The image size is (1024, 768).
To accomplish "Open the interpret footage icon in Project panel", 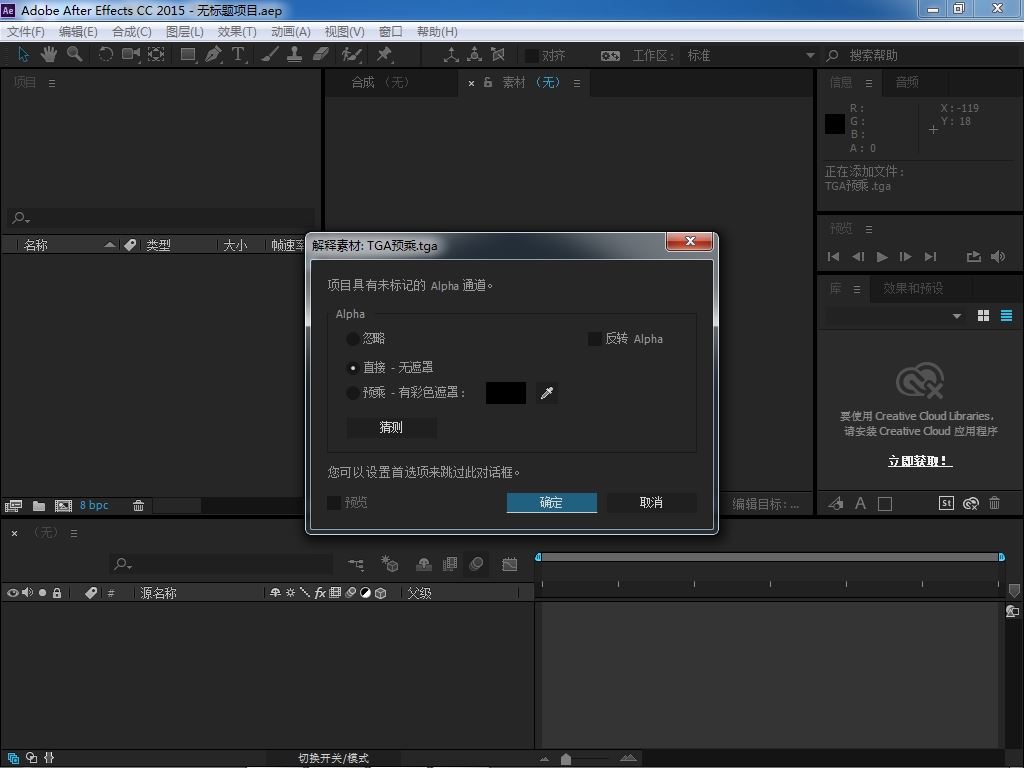I will (x=13, y=505).
